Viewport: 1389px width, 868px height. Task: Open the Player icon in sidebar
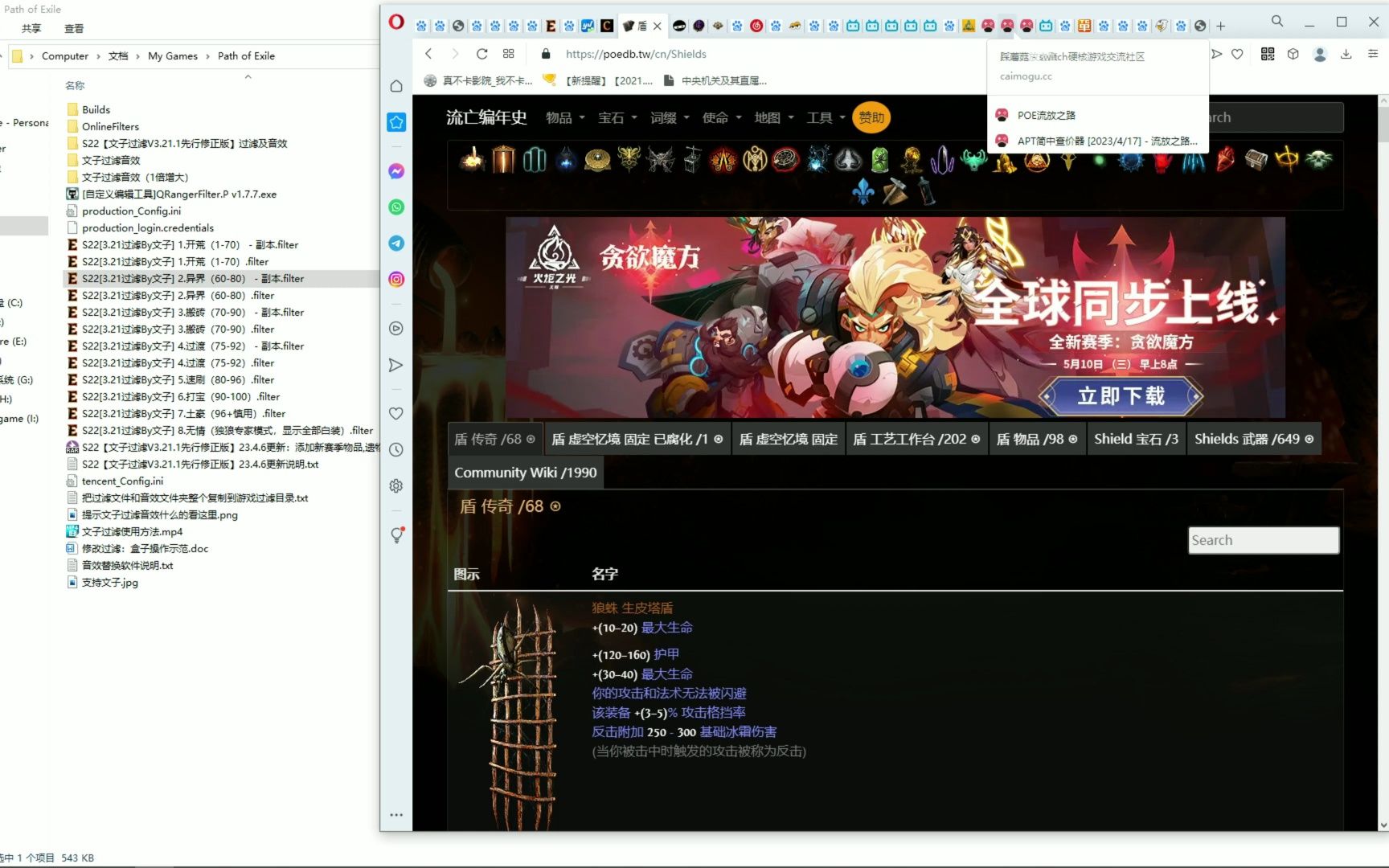pos(396,329)
